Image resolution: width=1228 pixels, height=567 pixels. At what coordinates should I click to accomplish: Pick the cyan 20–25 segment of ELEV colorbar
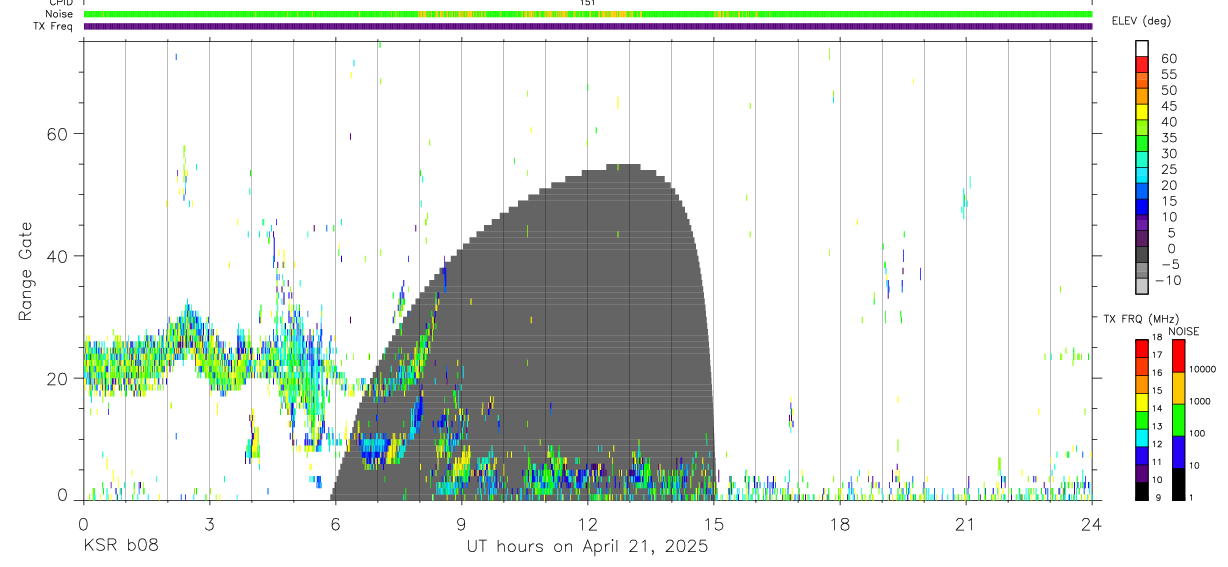(1143, 177)
